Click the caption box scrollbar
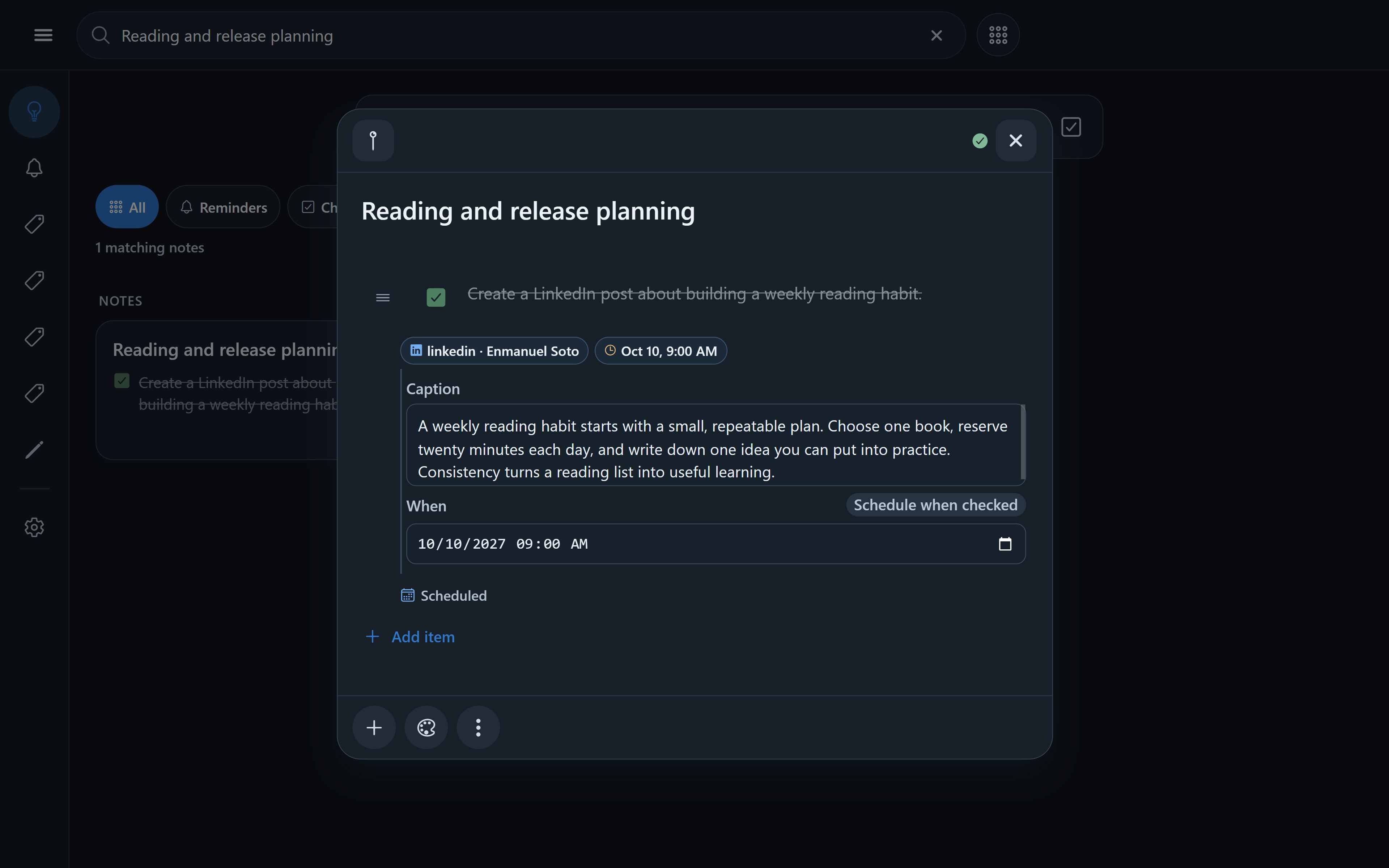This screenshot has width=1389, height=868. (x=1023, y=442)
